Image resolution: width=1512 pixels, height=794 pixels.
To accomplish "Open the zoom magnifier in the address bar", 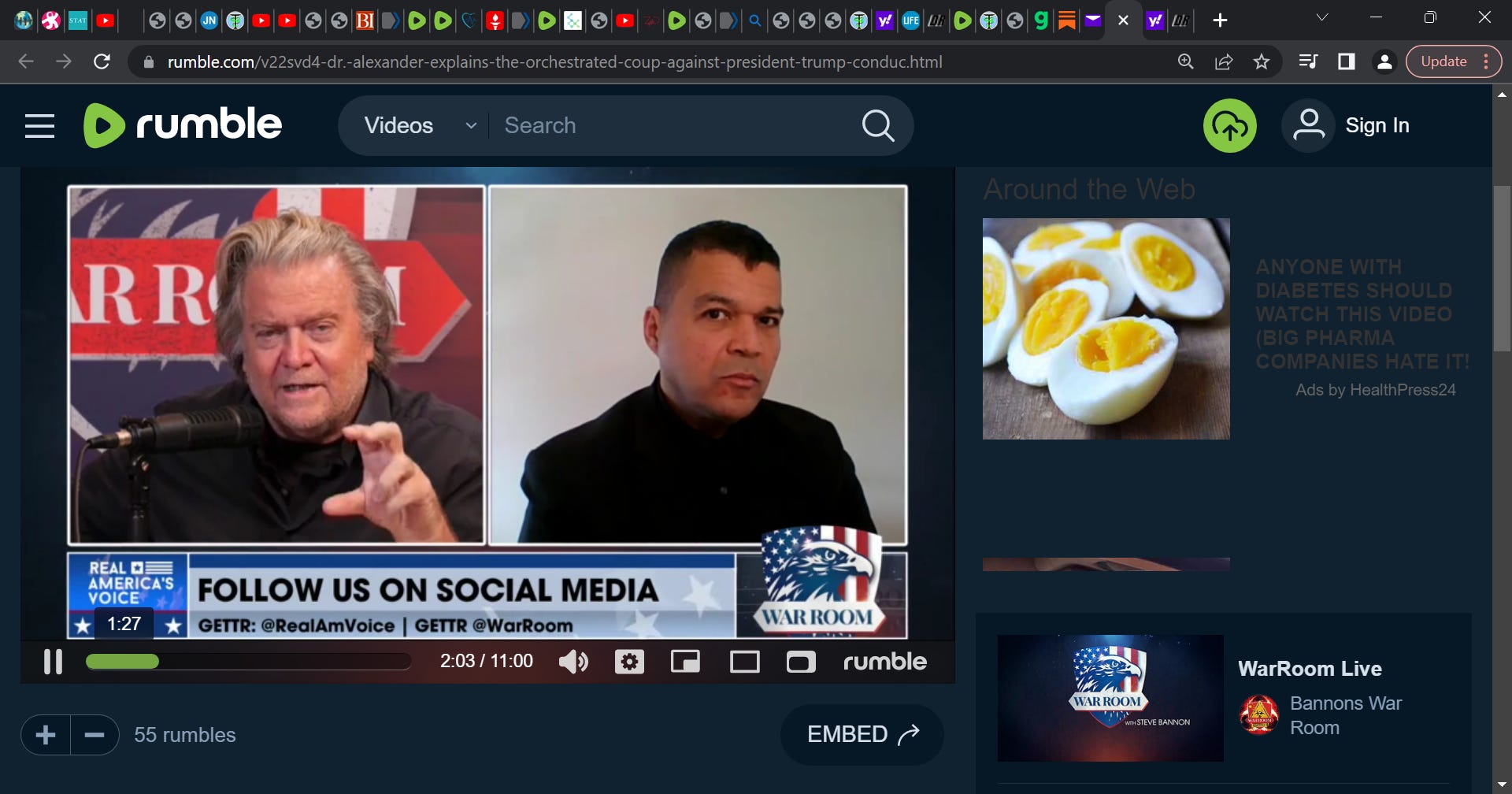I will point(1185,61).
